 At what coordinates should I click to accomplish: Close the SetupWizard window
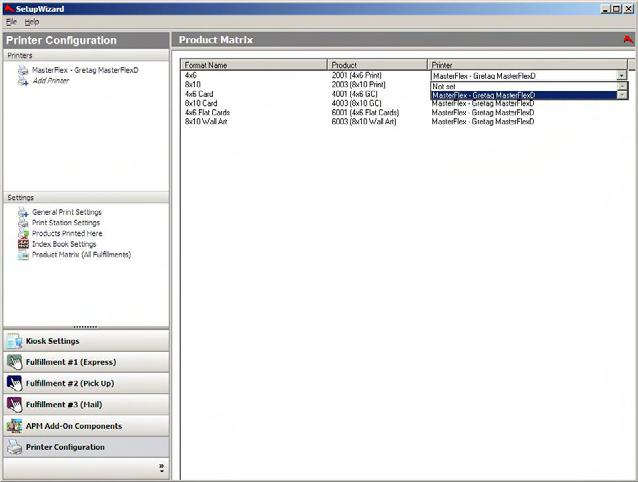[628, 9]
